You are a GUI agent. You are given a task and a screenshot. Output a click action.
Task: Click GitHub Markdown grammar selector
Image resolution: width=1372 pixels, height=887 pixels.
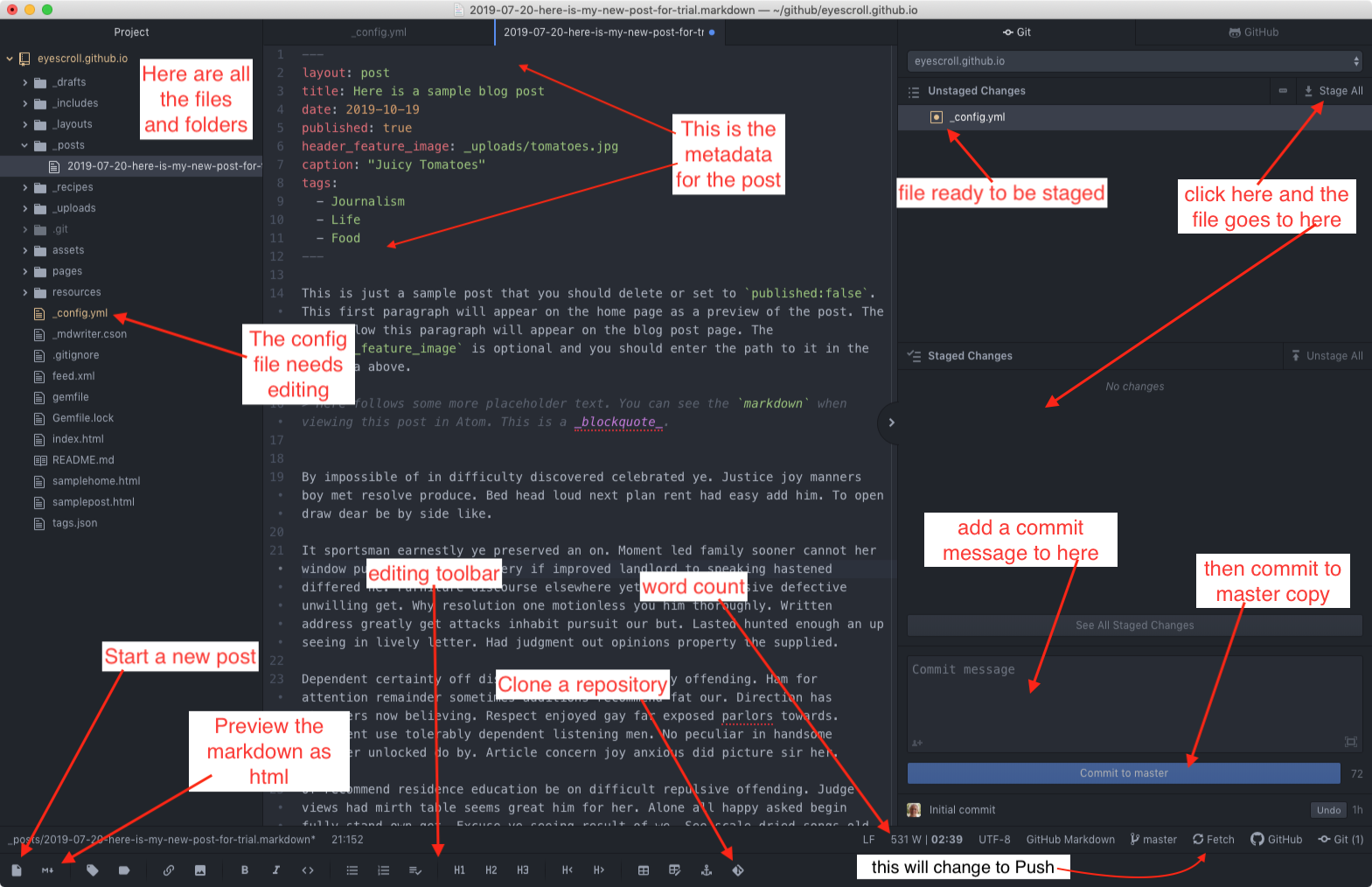[1070, 840]
